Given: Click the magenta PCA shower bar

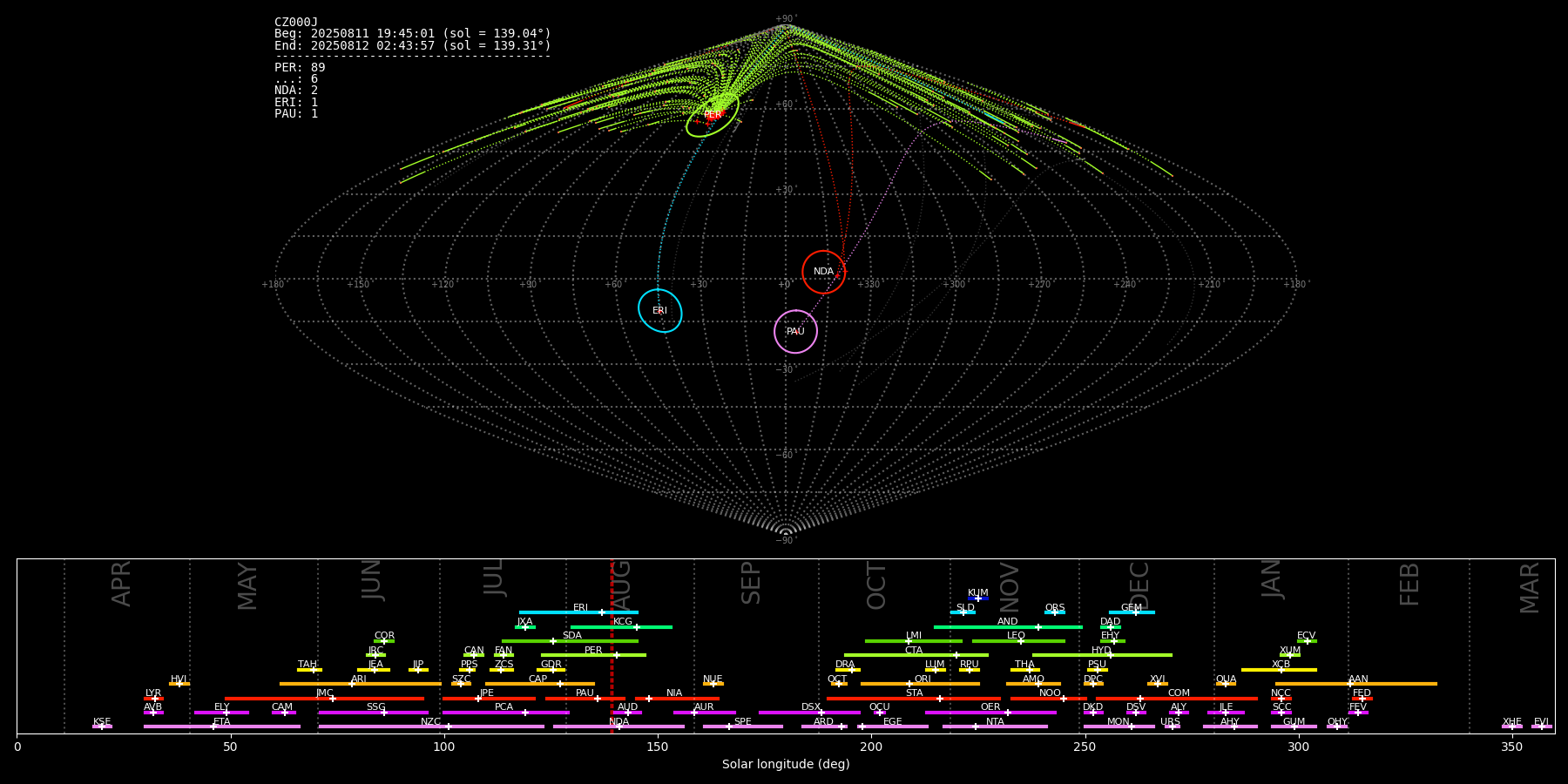Looking at the screenshot, I should point(505,713).
